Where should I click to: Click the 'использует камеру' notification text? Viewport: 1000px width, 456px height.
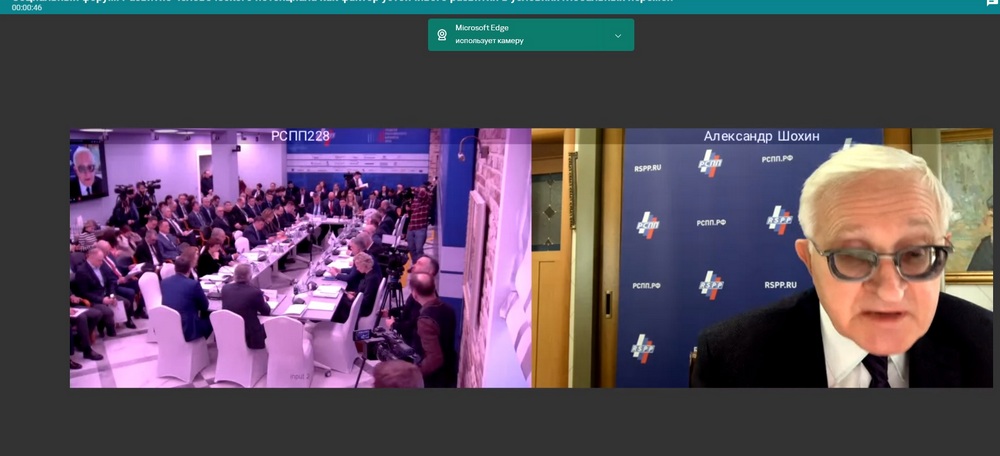tap(489, 41)
